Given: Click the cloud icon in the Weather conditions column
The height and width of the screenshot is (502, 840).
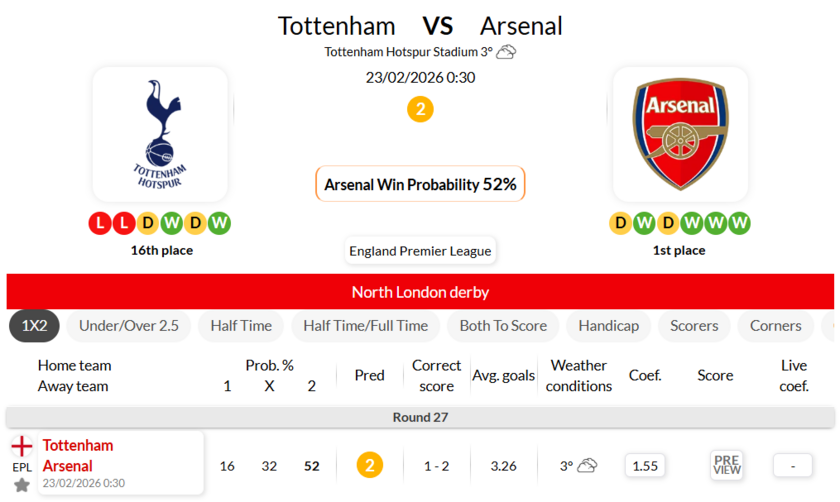Looking at the screenshot, I should point(587,465).
